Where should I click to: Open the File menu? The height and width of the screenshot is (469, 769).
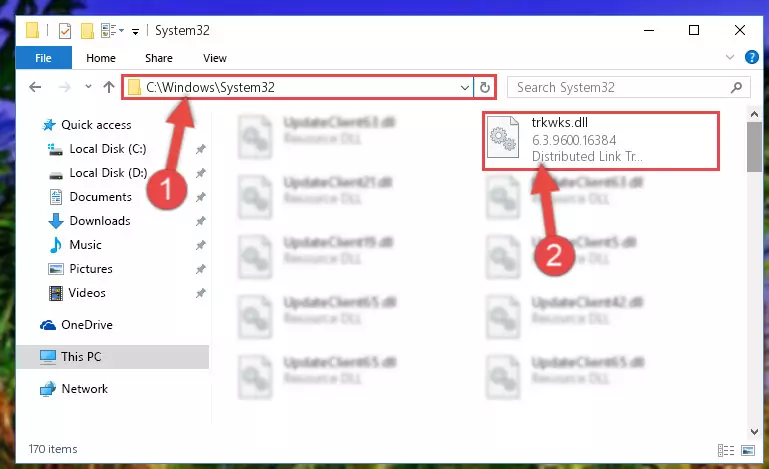pyautogui.click(x=44, y=58)
